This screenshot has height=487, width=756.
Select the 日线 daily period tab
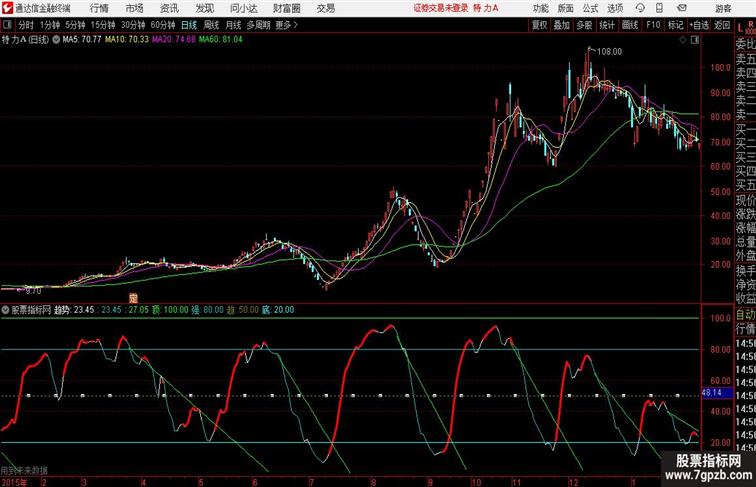[x=189, y=25]
